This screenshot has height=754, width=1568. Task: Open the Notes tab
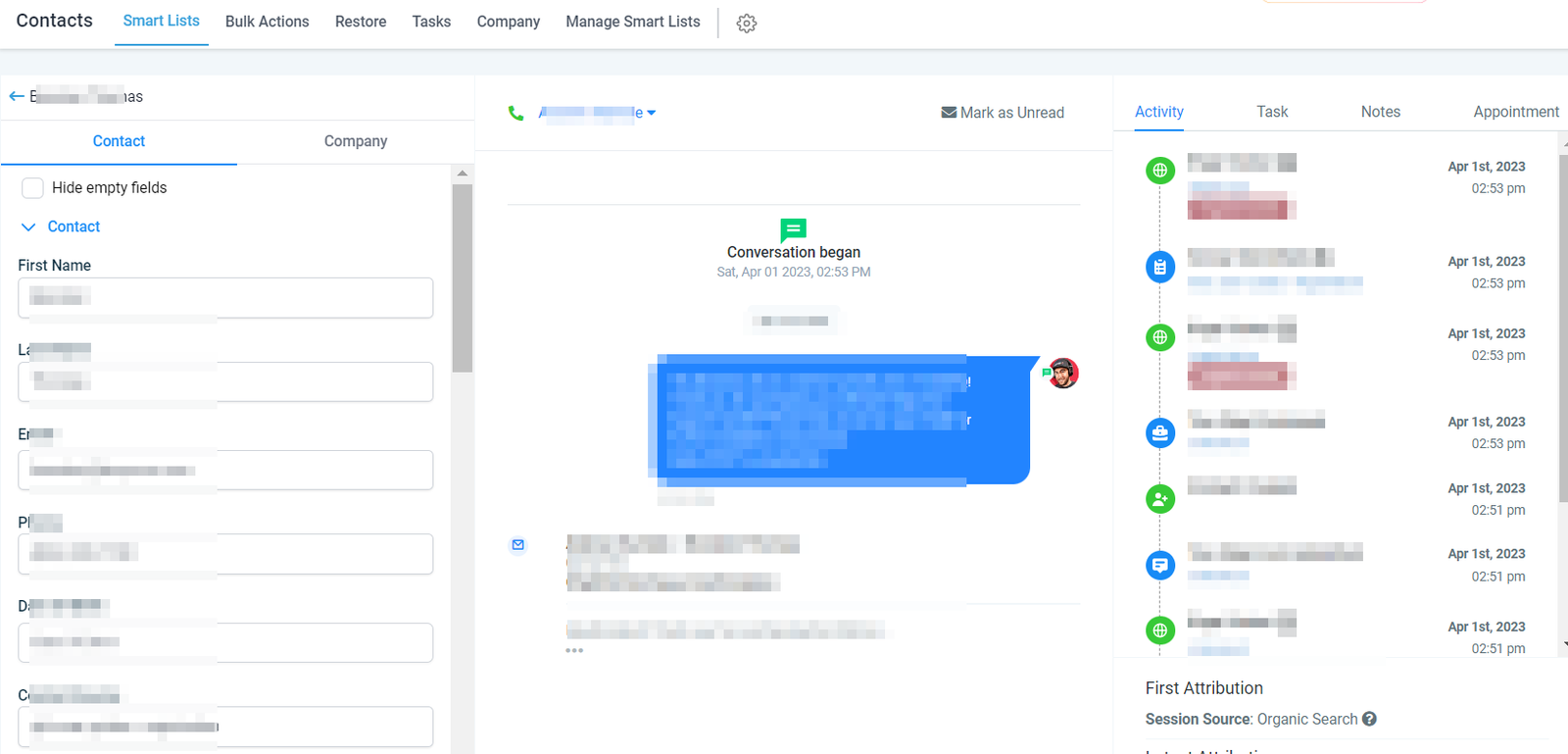1380,112
